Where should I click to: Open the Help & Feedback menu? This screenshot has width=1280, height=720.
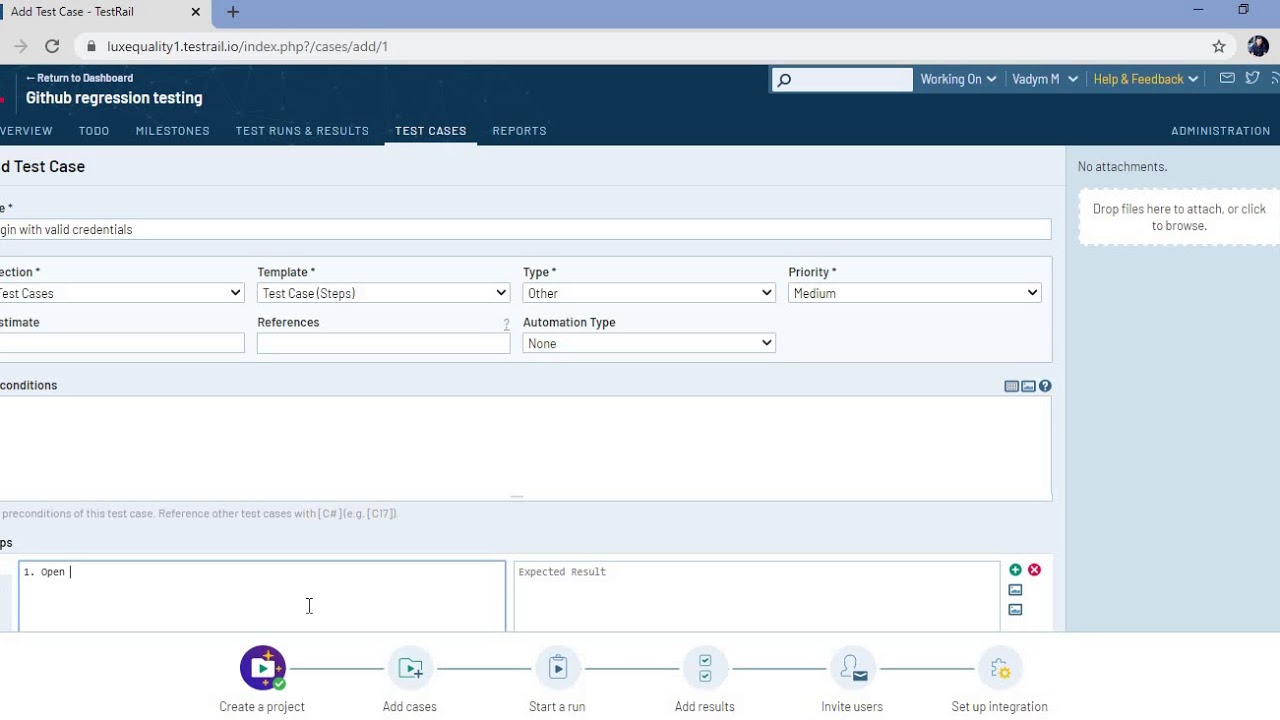pos(1146,79)
